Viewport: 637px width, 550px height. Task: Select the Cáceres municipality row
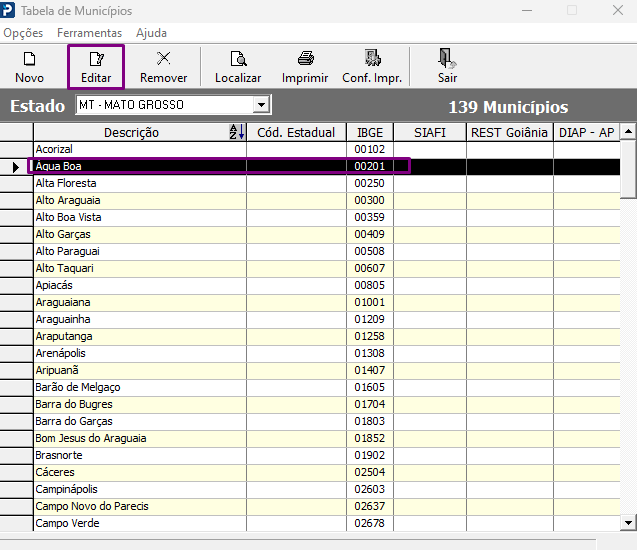point(327,472)
